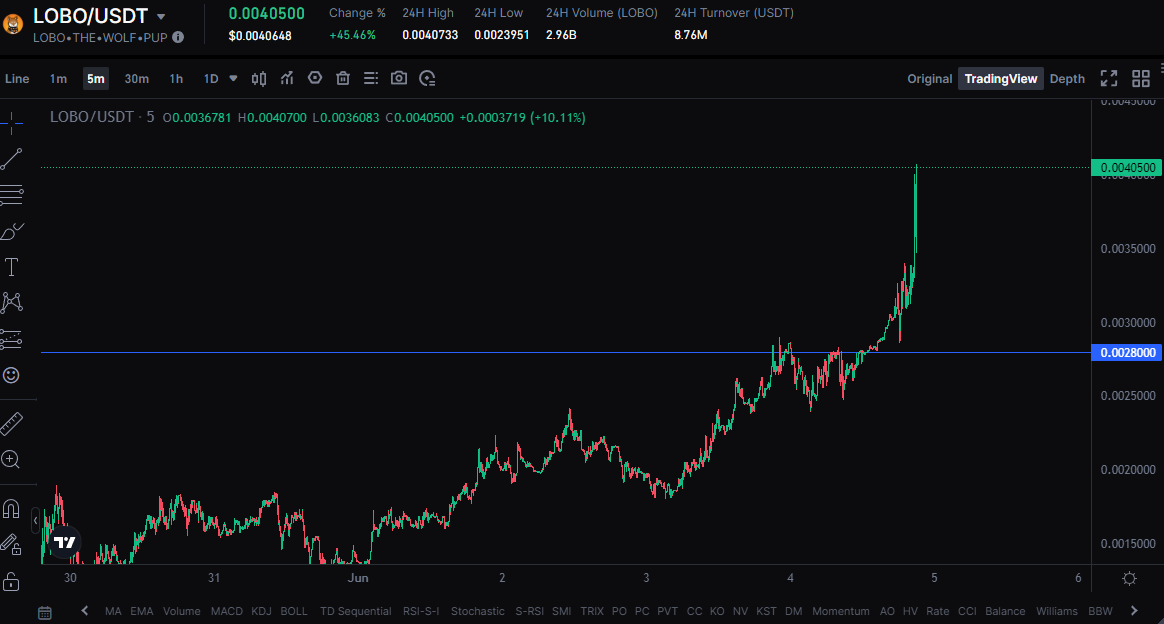Expand the 1D timeframe dropdown arrow

pyautogui.click(x=233, y=78)
